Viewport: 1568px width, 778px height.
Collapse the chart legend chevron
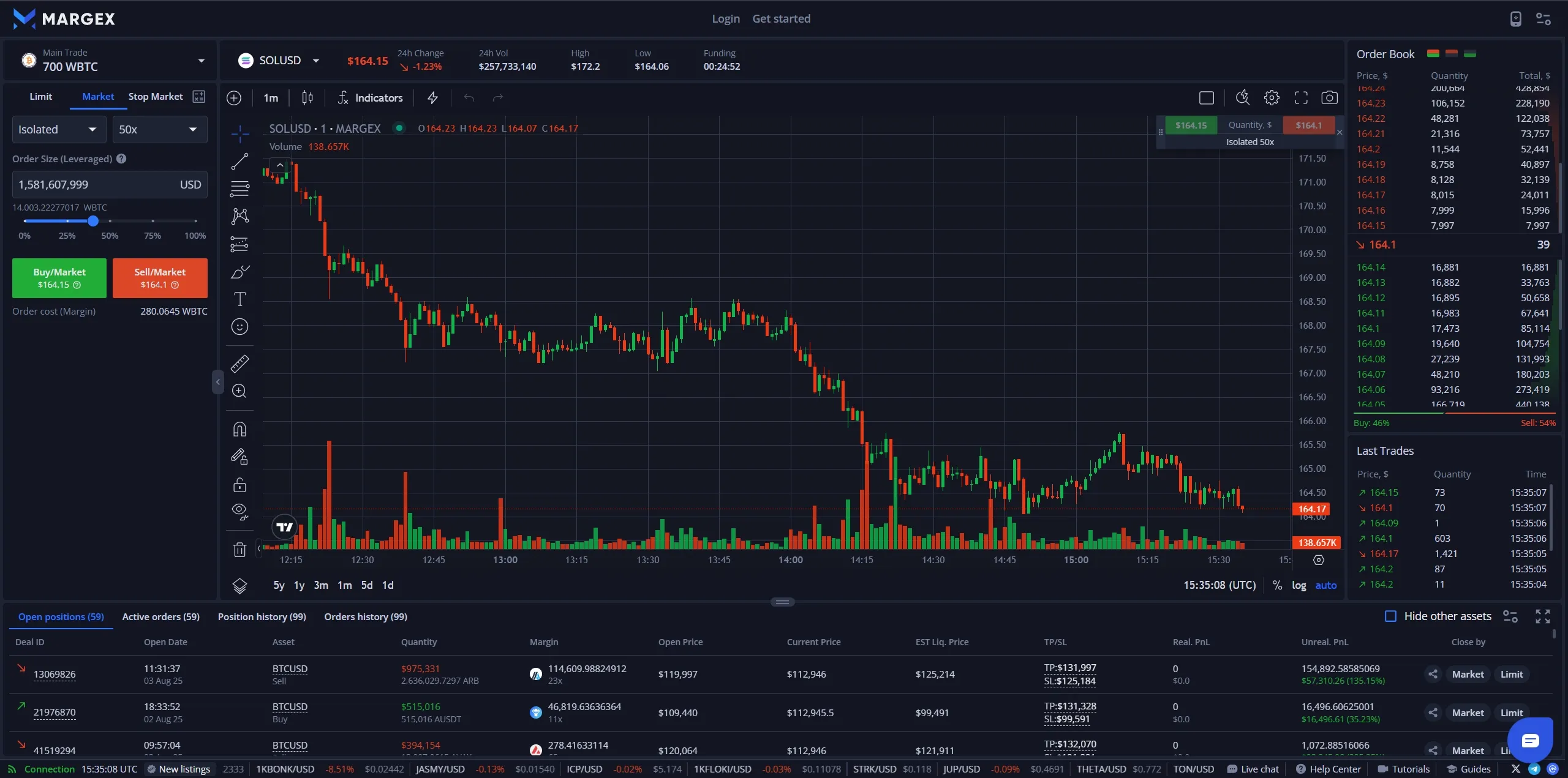tap(280, 165)
